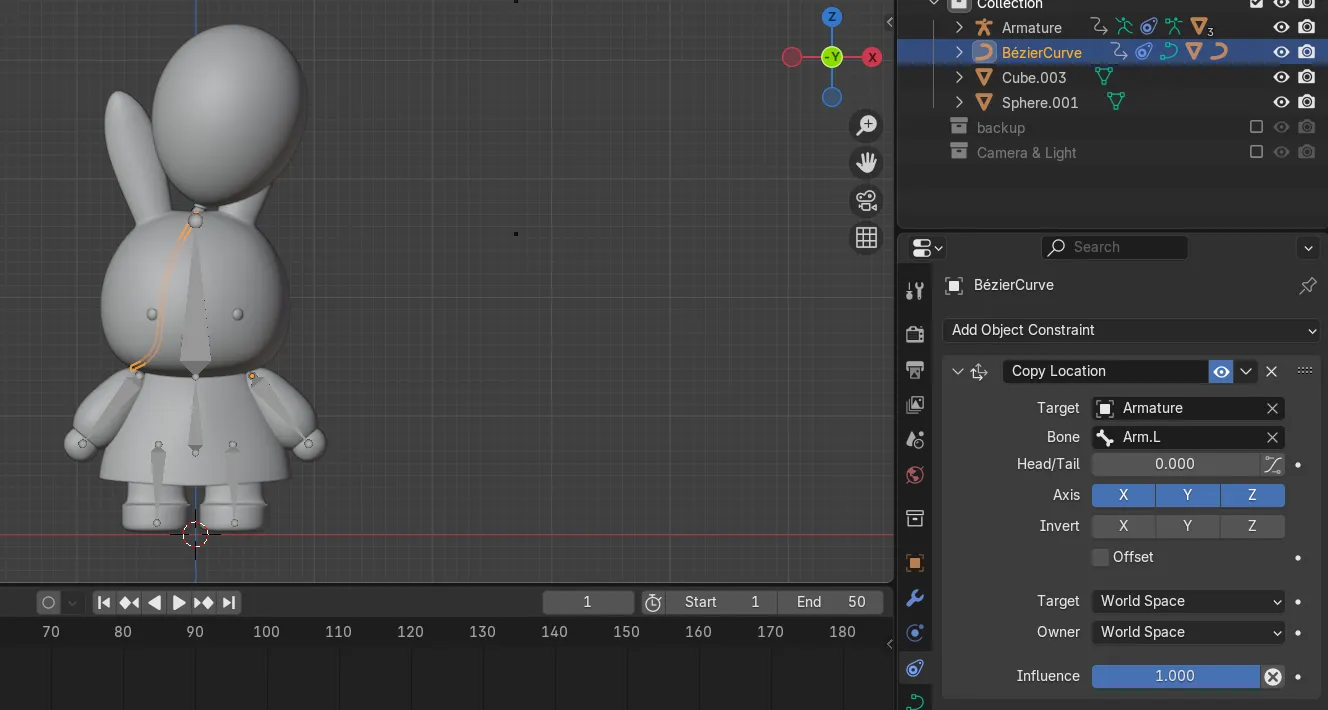Screen dimensions: 1328x710
Task: Open the Copy Location extras dropdown arrow
Action: (x=1246, y=371)
